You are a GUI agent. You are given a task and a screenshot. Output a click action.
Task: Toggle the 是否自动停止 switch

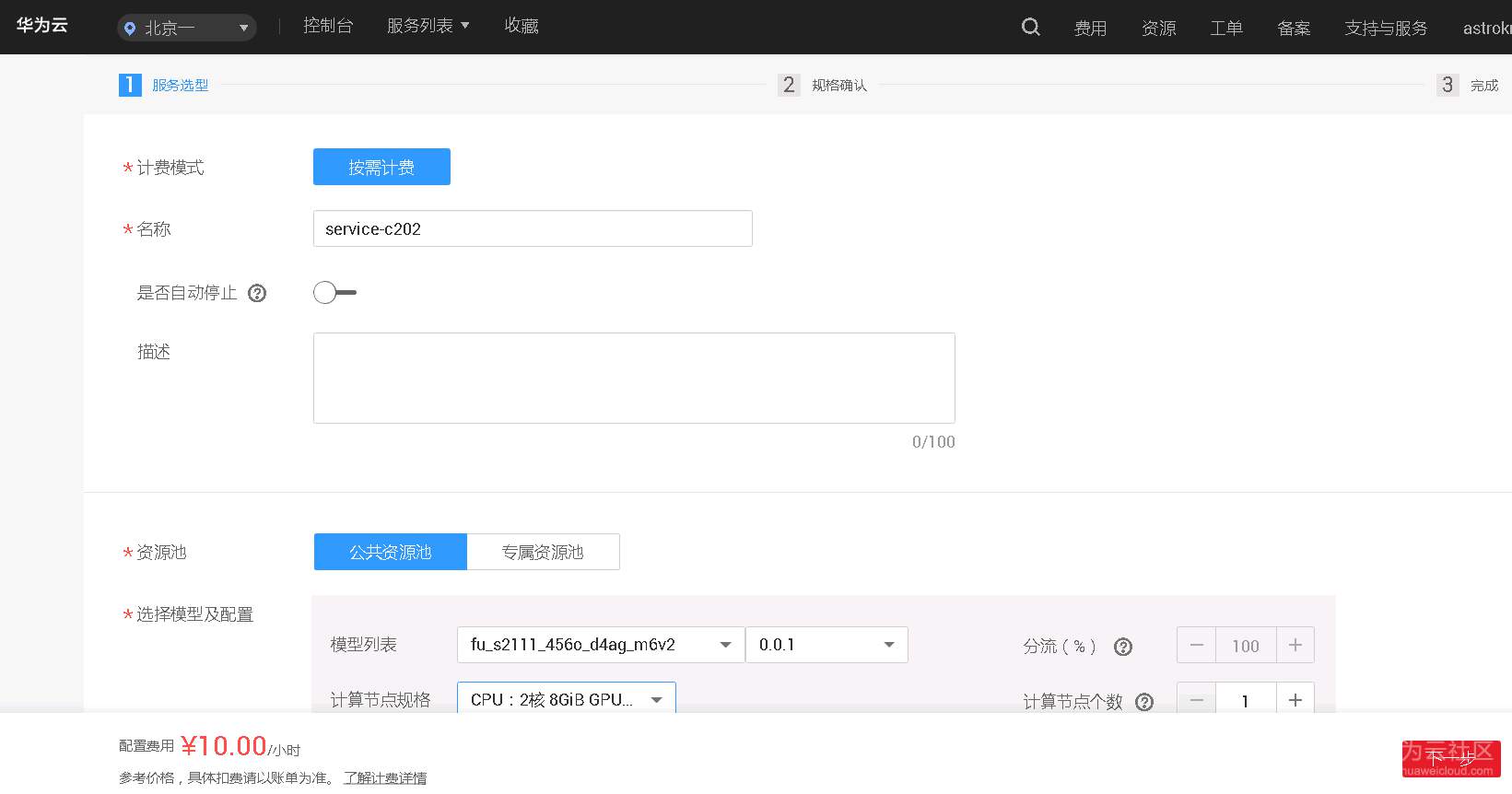[x=334, y=293]
